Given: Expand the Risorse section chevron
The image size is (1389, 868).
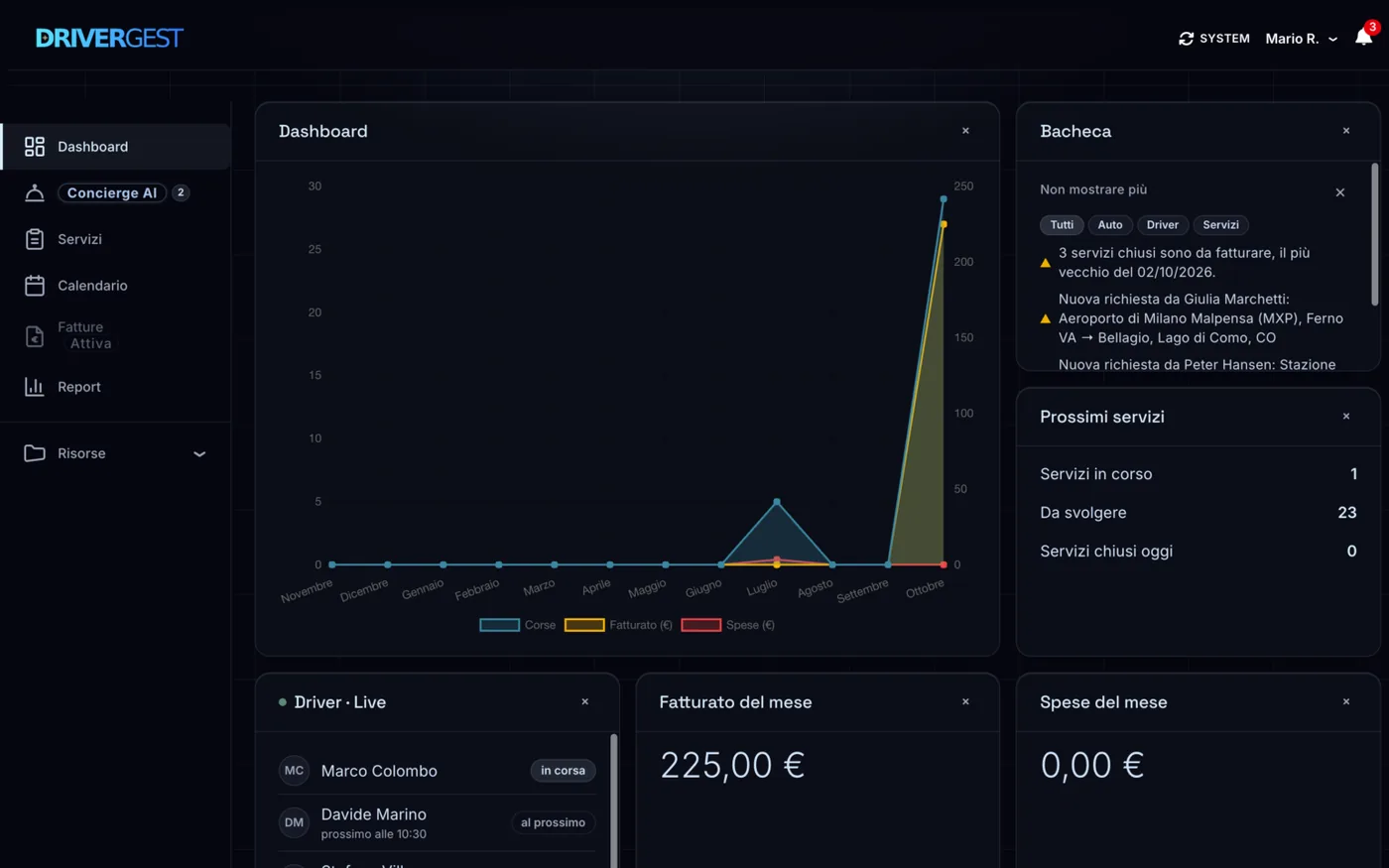Looking at the screenshot, I should 199,454.
